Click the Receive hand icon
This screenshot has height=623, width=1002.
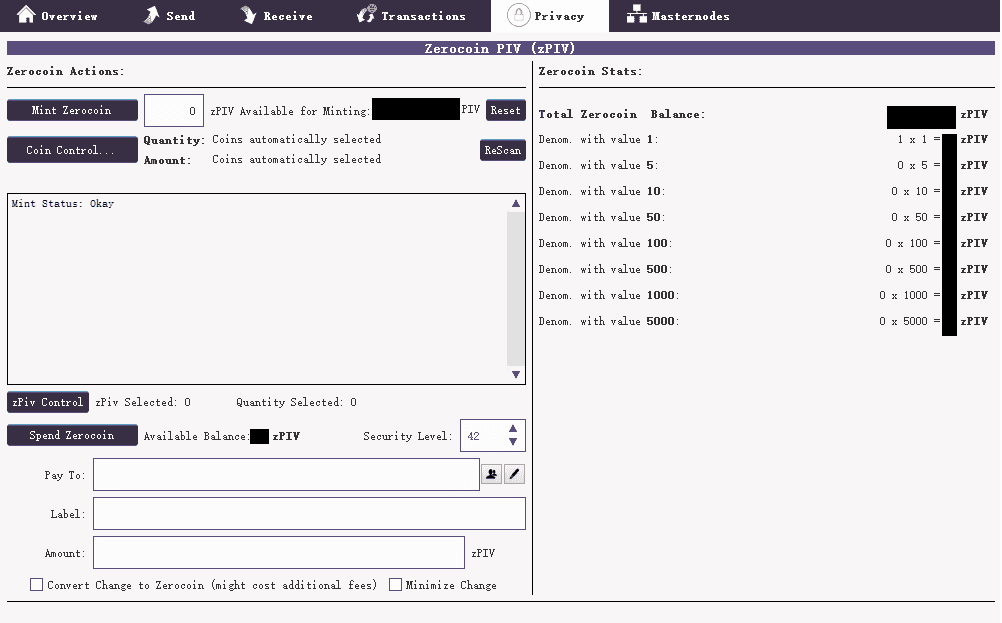coord(248,15)
